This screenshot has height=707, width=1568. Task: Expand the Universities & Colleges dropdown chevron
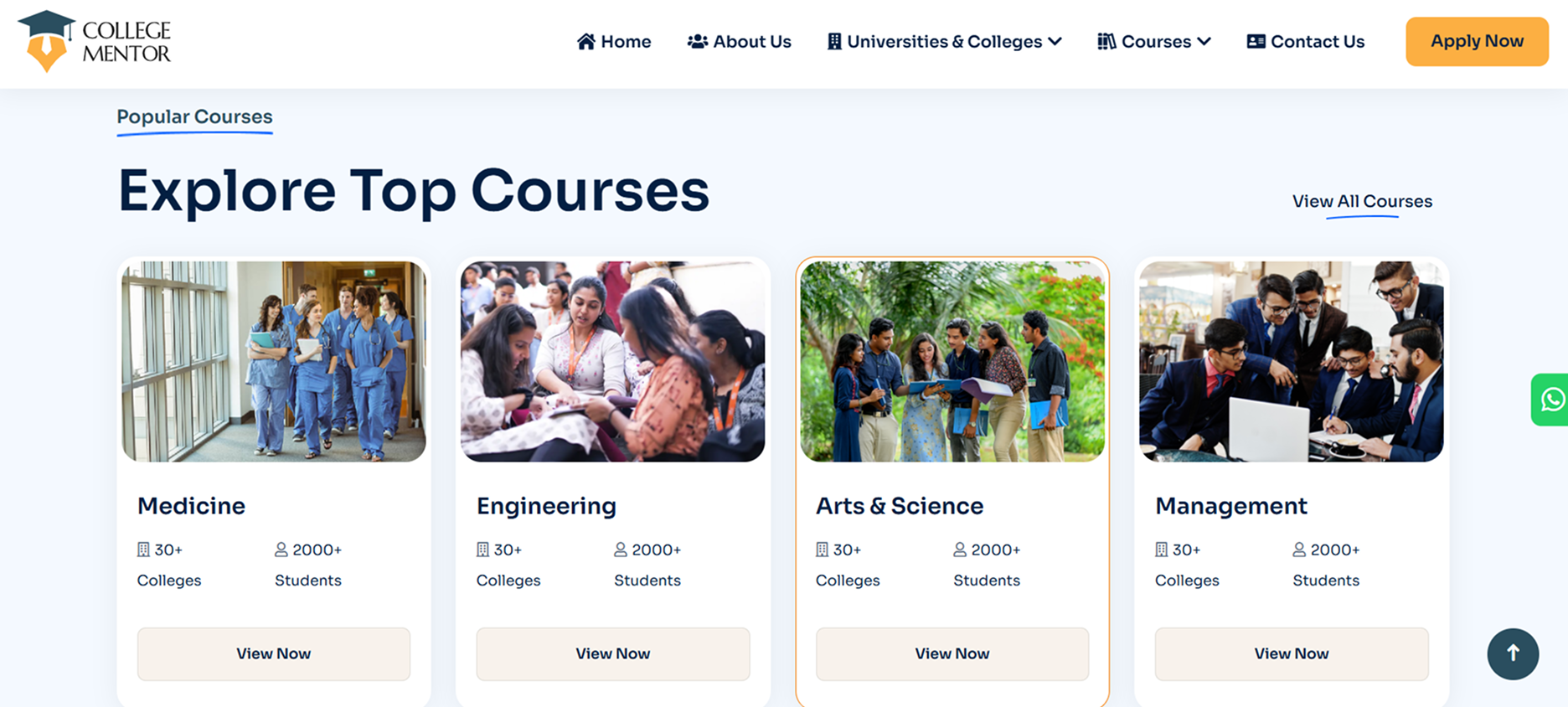pos(1055,42)
